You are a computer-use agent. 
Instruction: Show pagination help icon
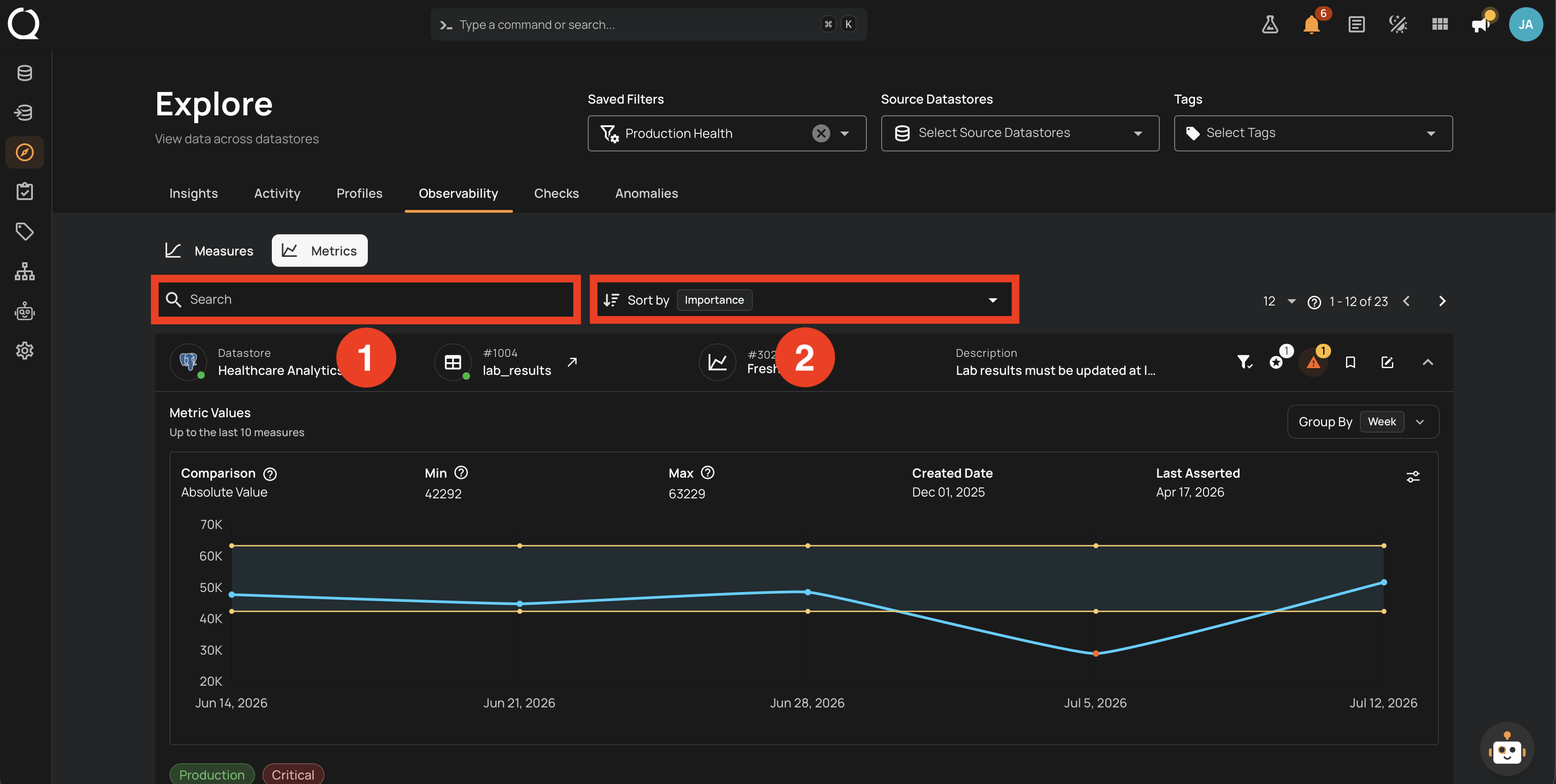coord(1314,302)
